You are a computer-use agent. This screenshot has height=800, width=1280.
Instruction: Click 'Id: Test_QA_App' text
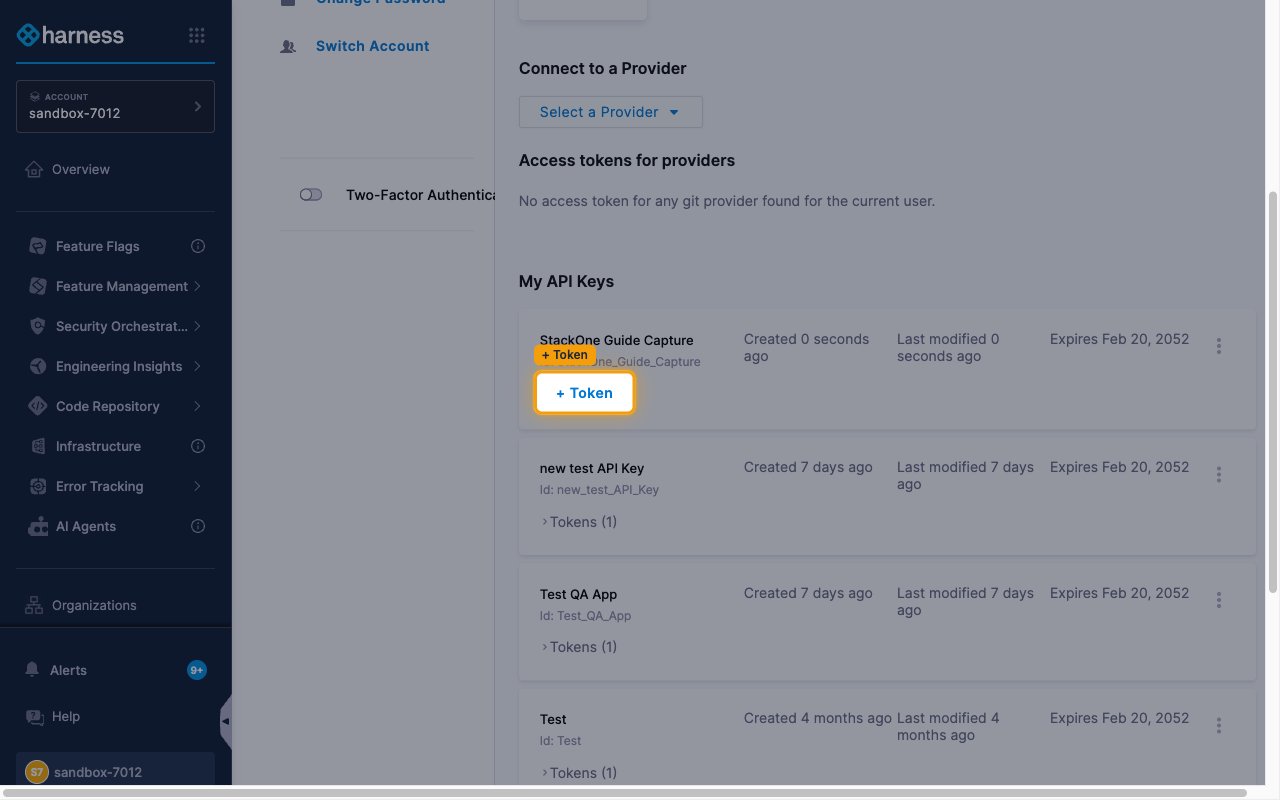click(x=585, y=616)
